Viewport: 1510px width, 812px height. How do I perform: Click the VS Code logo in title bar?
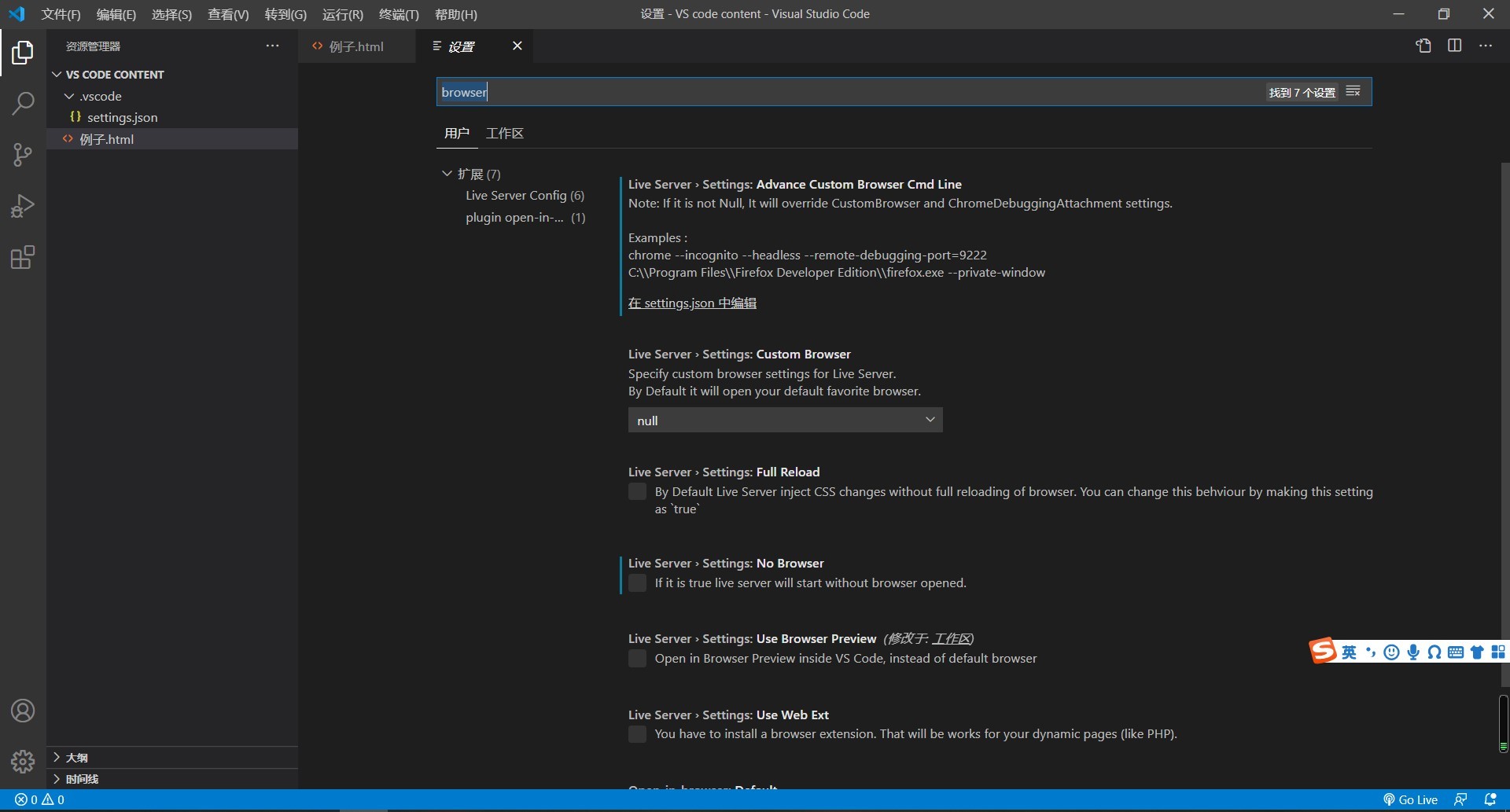point(17,14)
